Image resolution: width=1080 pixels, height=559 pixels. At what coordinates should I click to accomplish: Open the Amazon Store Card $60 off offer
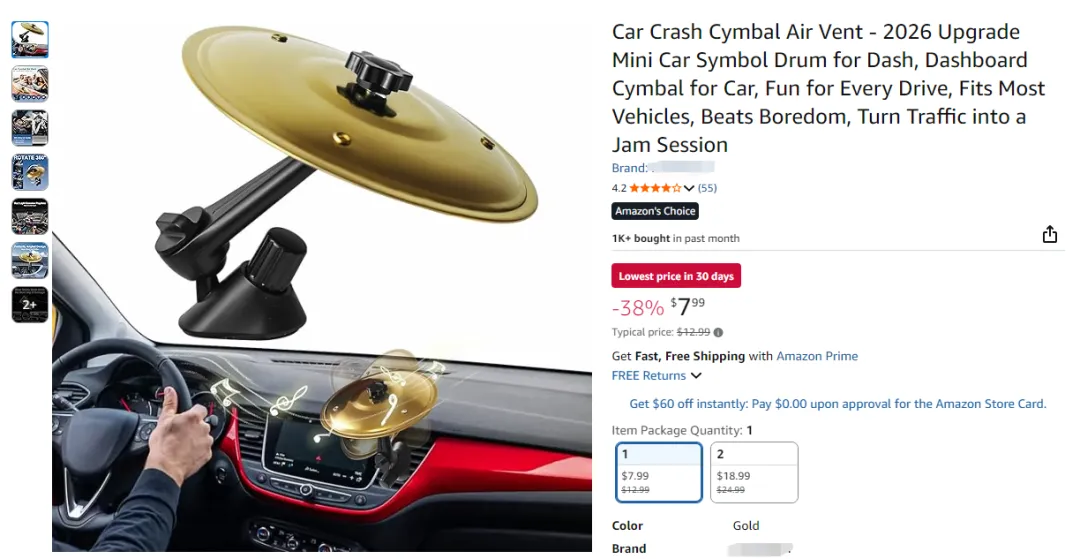pyautogui.click(x=838, y=404)
